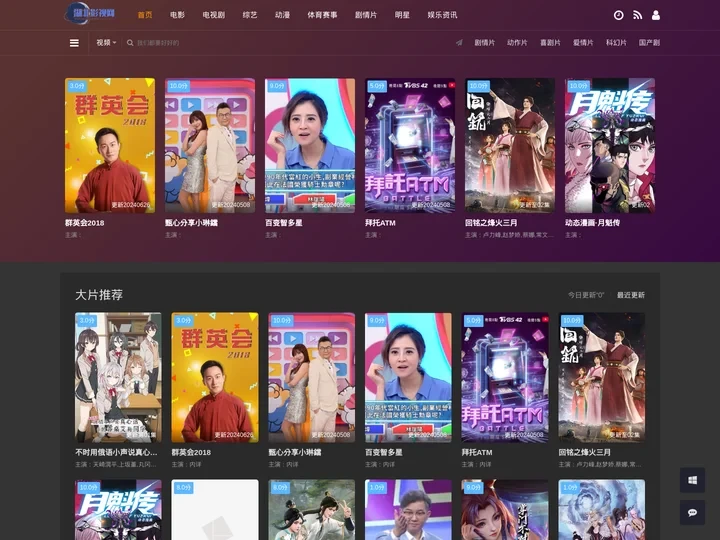Image resolution: width=720 pixels, height=540 pixels.
Task: Select the 喜剧片 quick link
Action: (550, 43)
